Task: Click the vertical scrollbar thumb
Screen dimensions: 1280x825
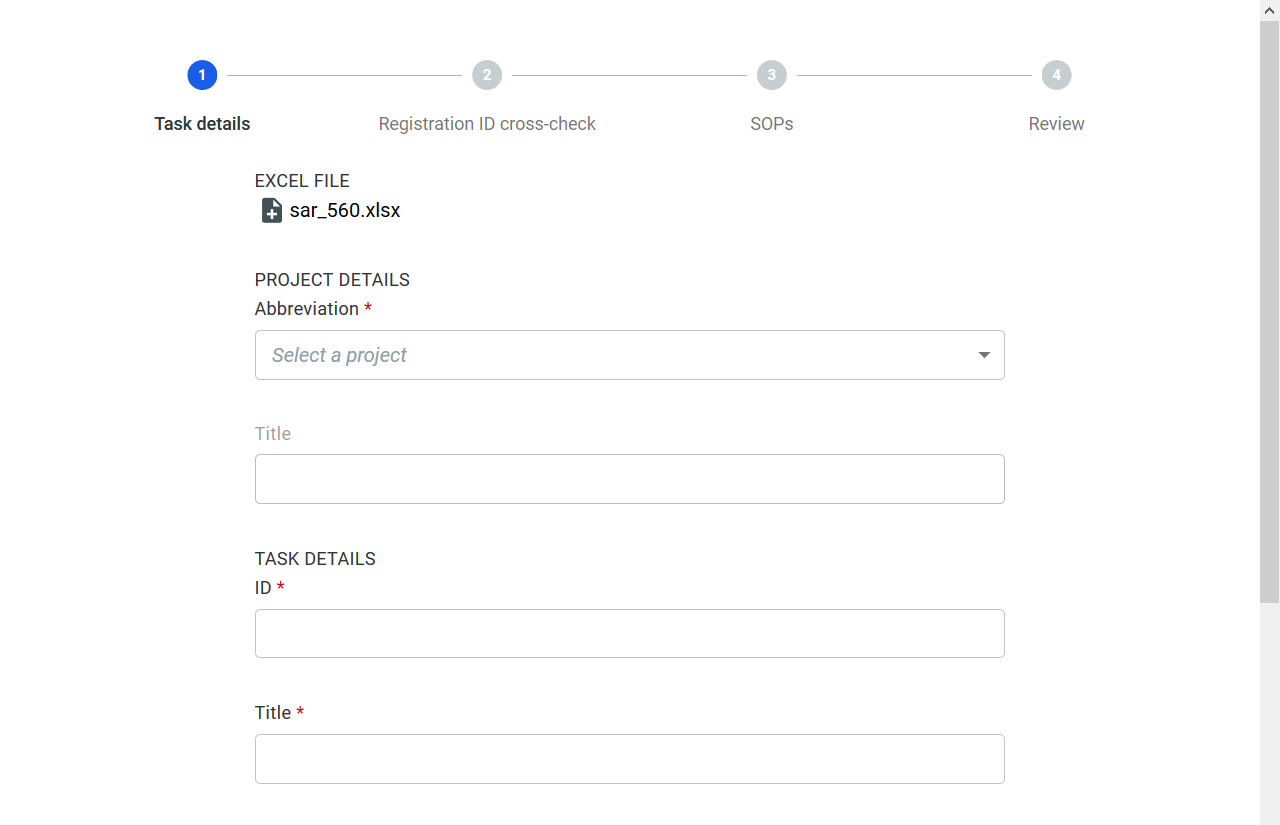Action: coord(1269,310)
